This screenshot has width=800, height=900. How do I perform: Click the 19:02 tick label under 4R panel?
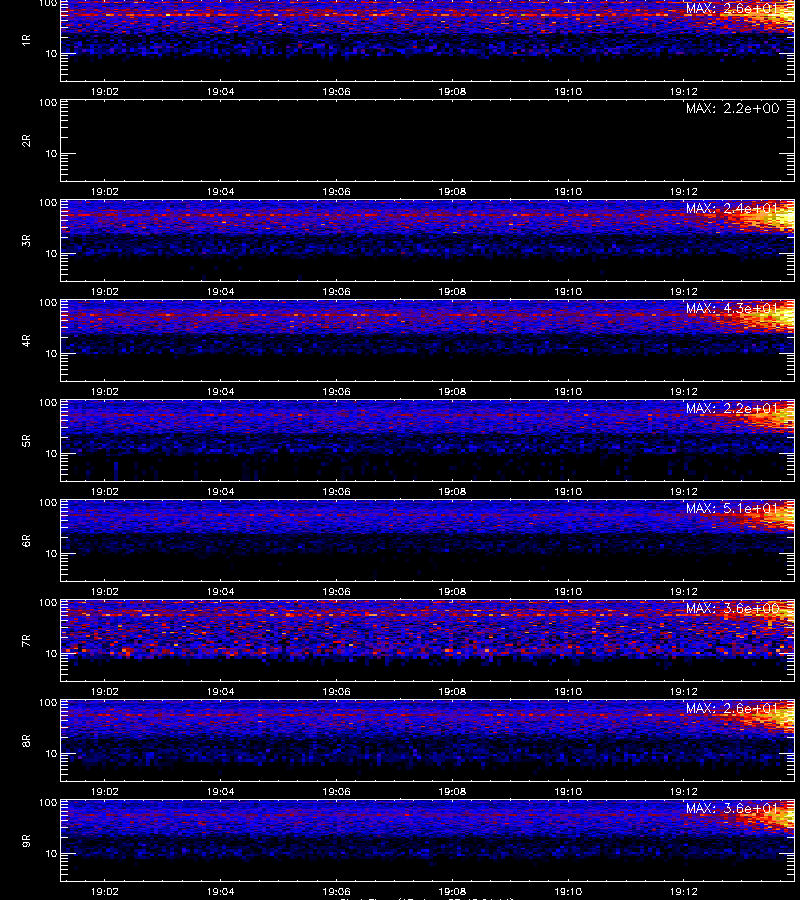tap(104, 391)
